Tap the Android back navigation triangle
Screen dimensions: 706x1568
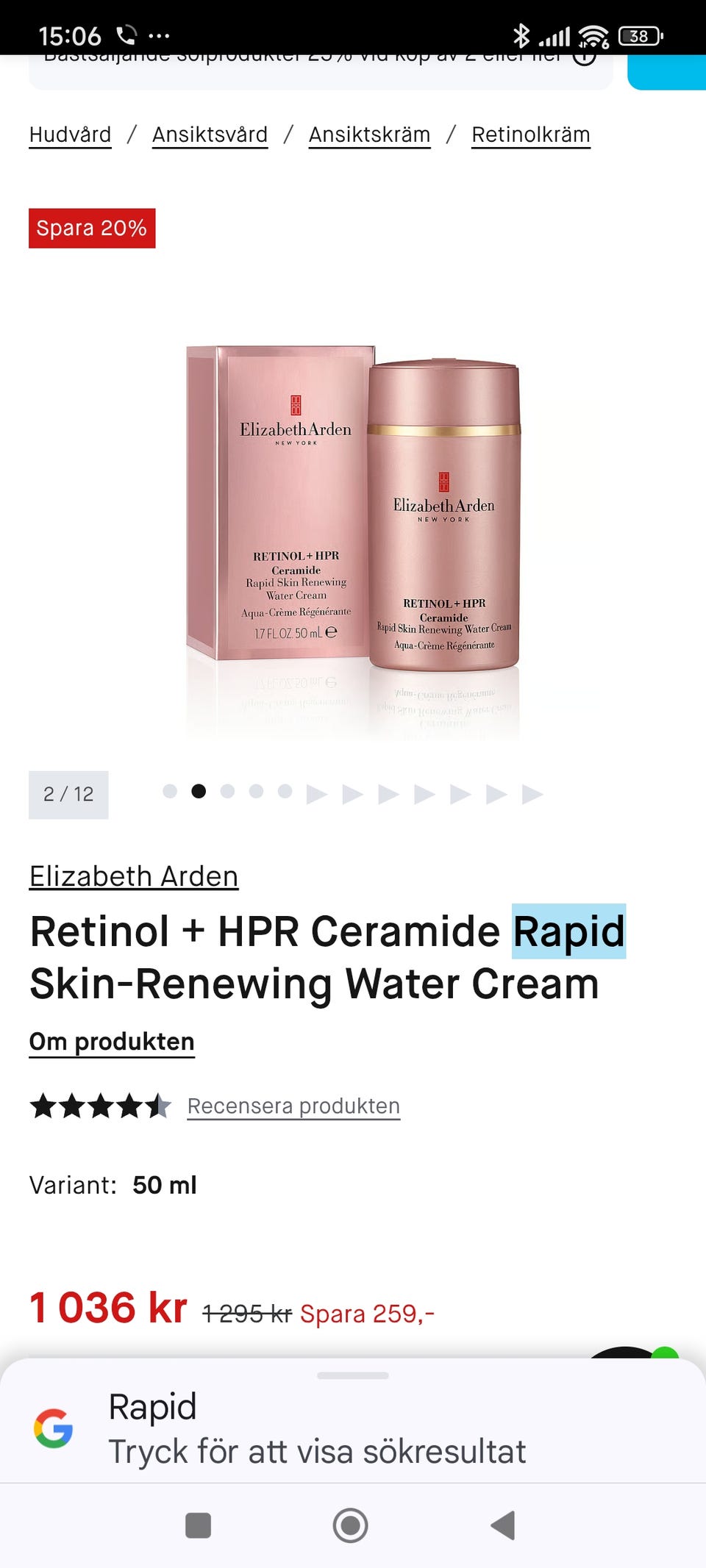[503, 1525]
